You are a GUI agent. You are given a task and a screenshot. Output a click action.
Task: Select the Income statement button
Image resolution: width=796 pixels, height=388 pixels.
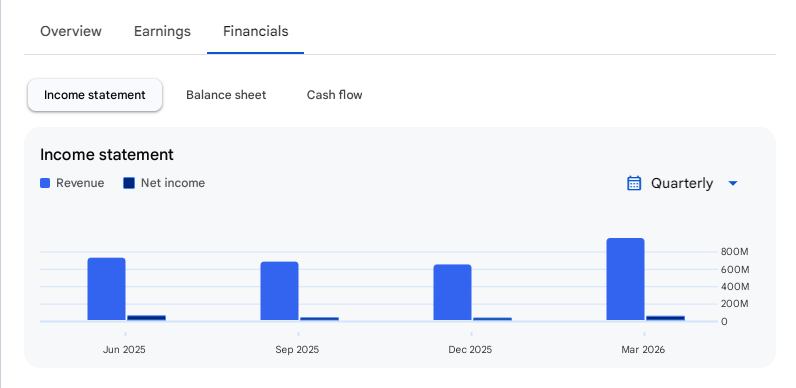point(95,95)
